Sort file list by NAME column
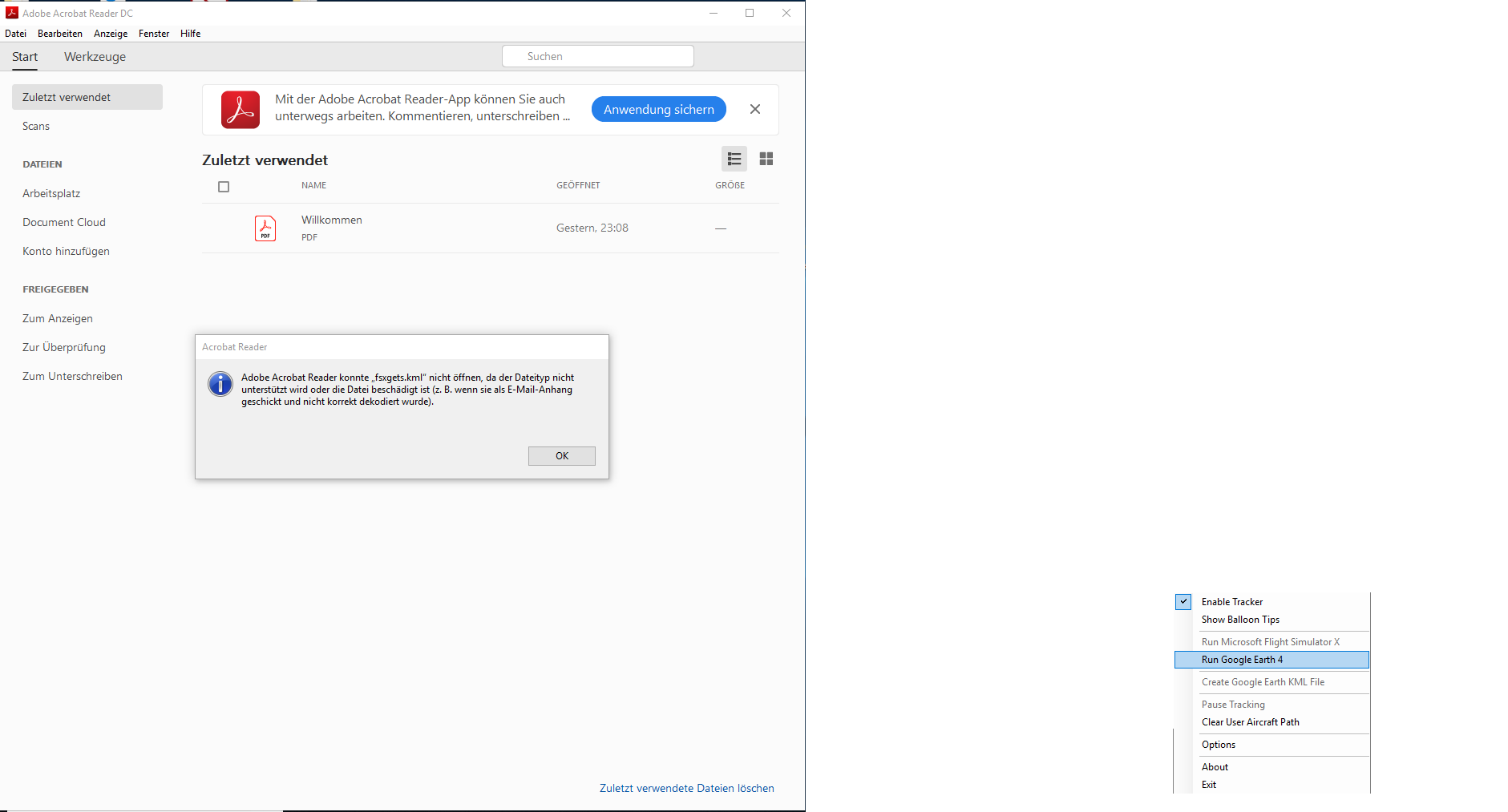The height and width of the screenshot is (812, 1508). (x=314, y=185)
